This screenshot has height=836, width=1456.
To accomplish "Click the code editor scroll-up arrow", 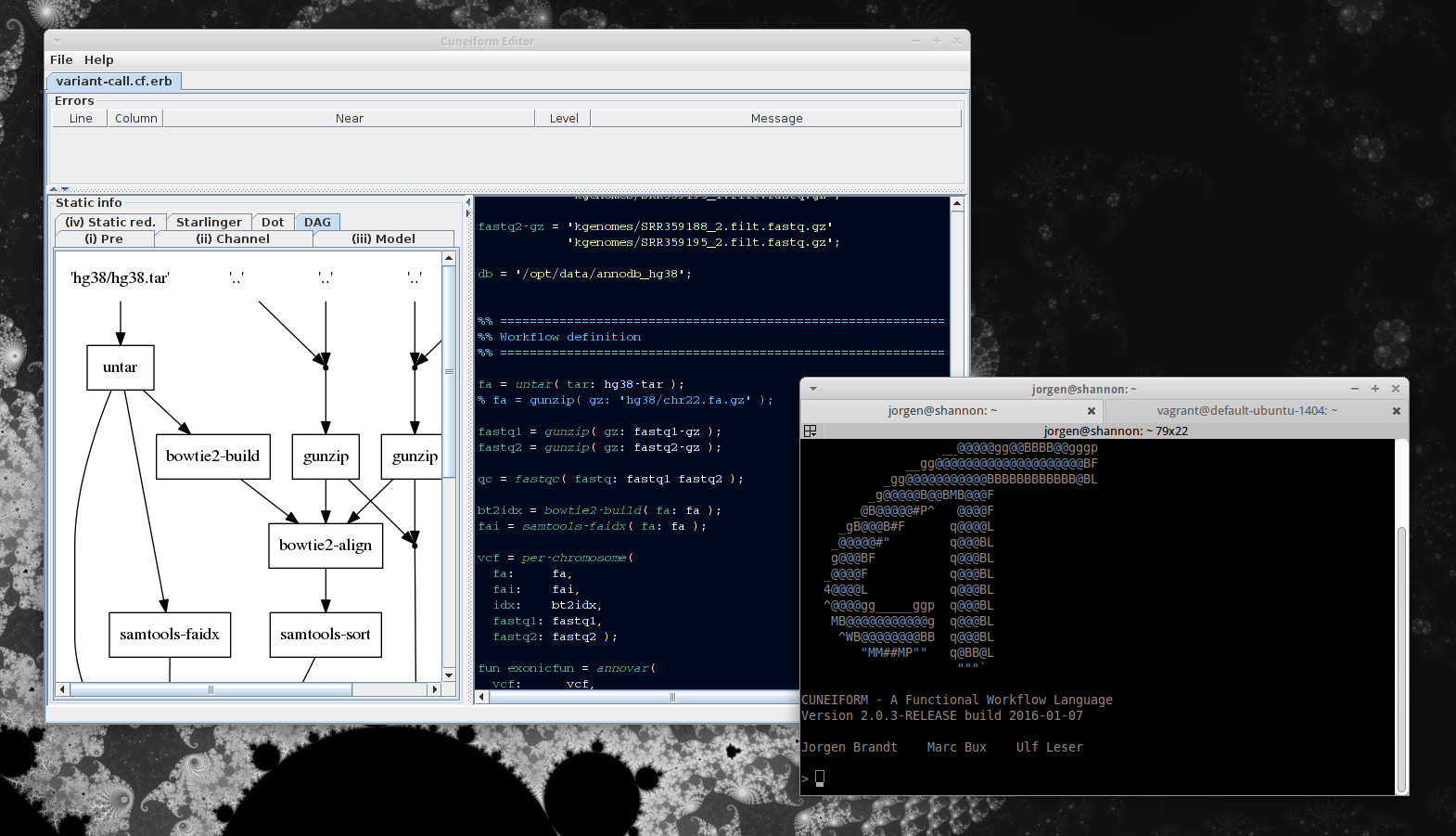I will pyautogui.click(x=957, y=203).
